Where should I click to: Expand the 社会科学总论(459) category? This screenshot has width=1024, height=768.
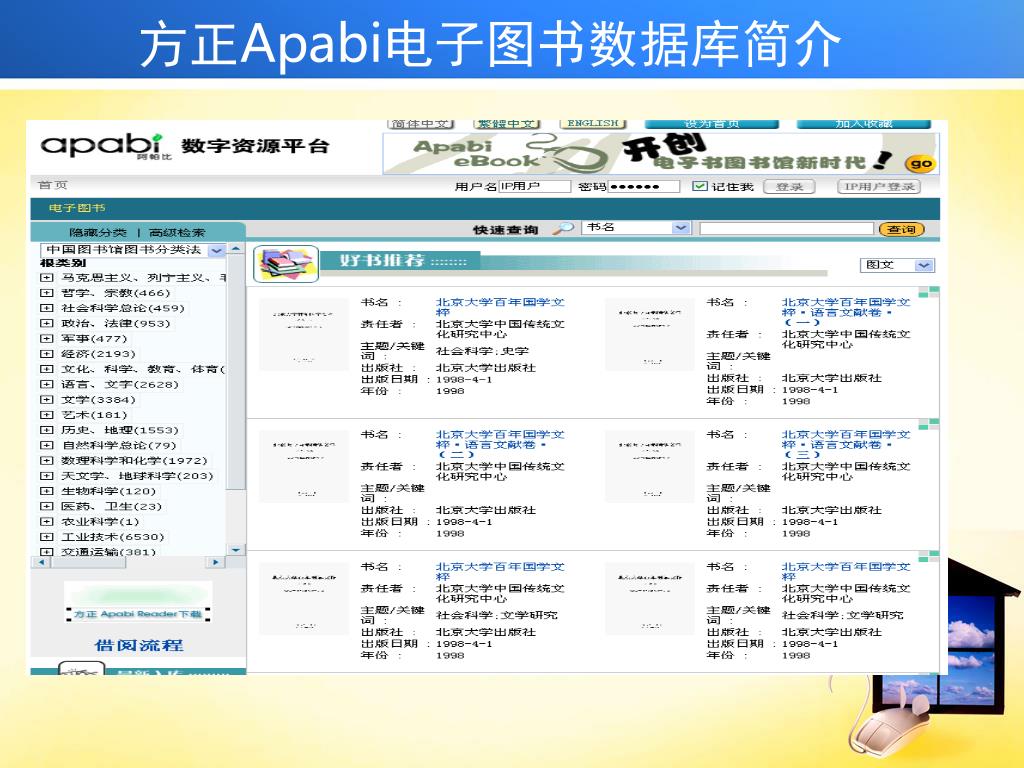pyautogui.click(x=46, y=308)
